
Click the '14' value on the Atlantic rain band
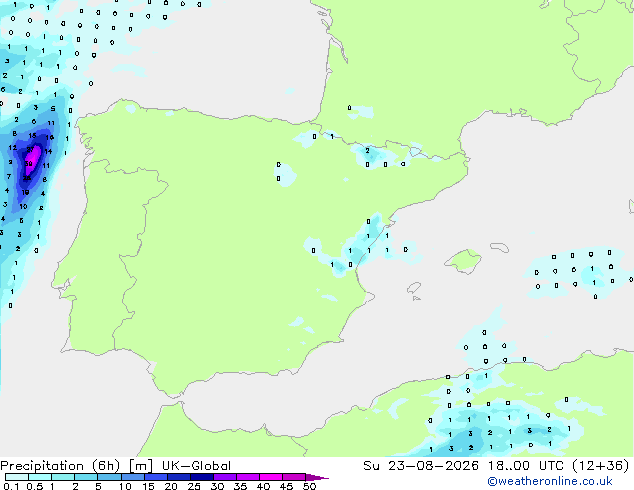click(48, 152)
